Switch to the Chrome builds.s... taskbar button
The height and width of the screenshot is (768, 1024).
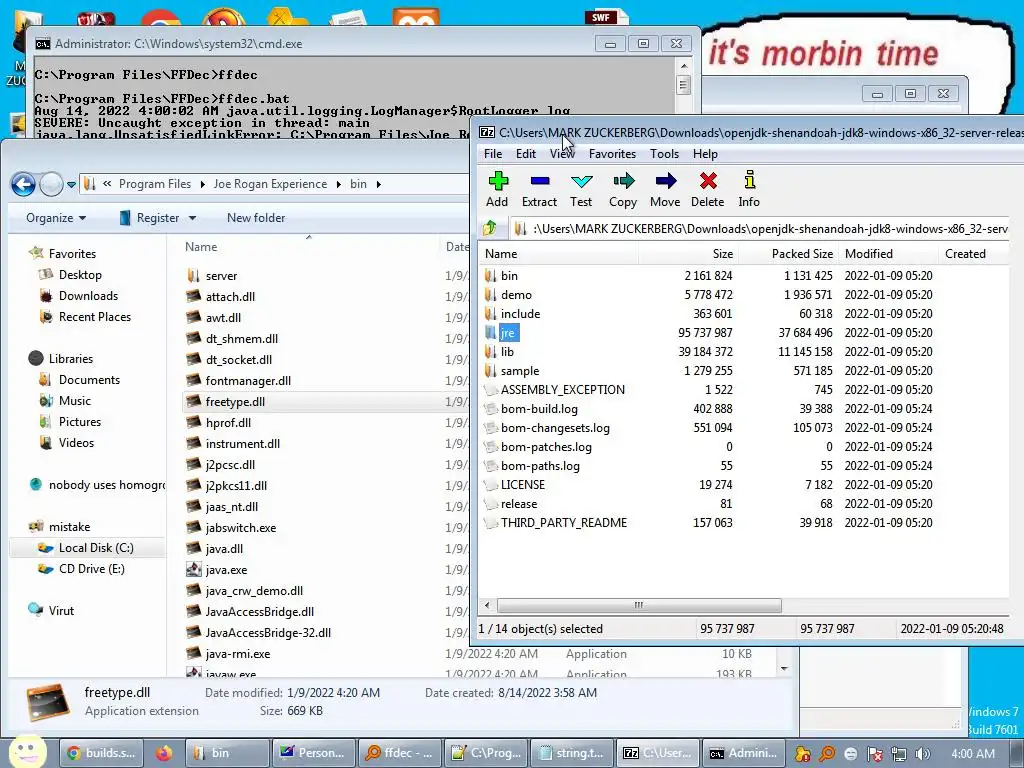100,753
